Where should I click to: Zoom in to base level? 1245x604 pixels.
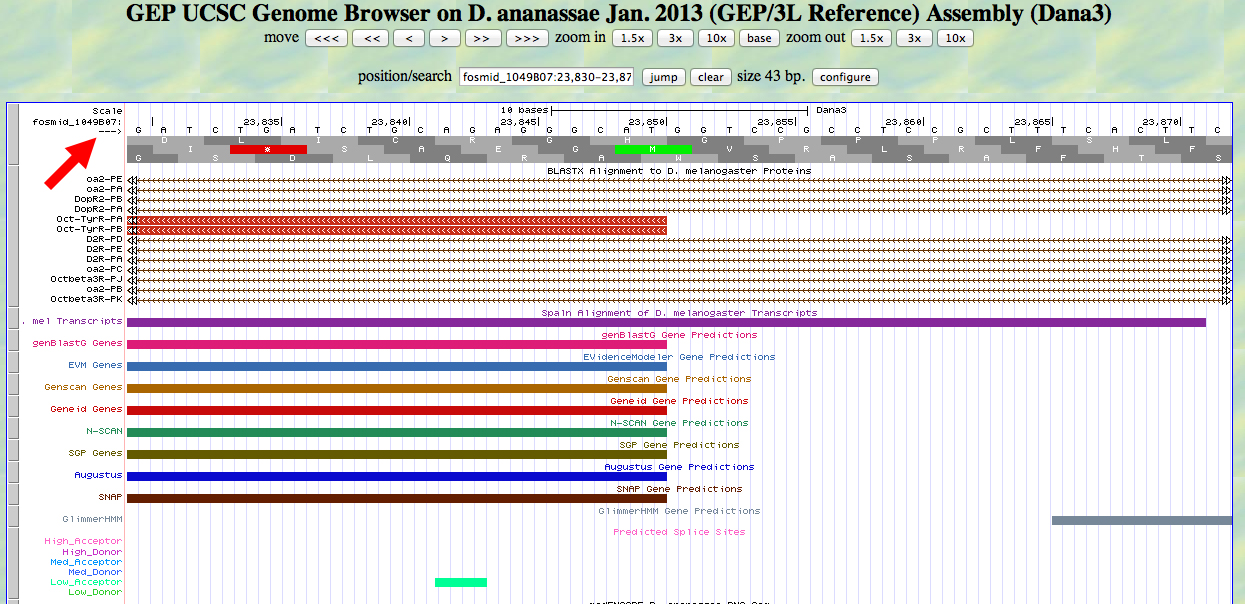[760, 38]
